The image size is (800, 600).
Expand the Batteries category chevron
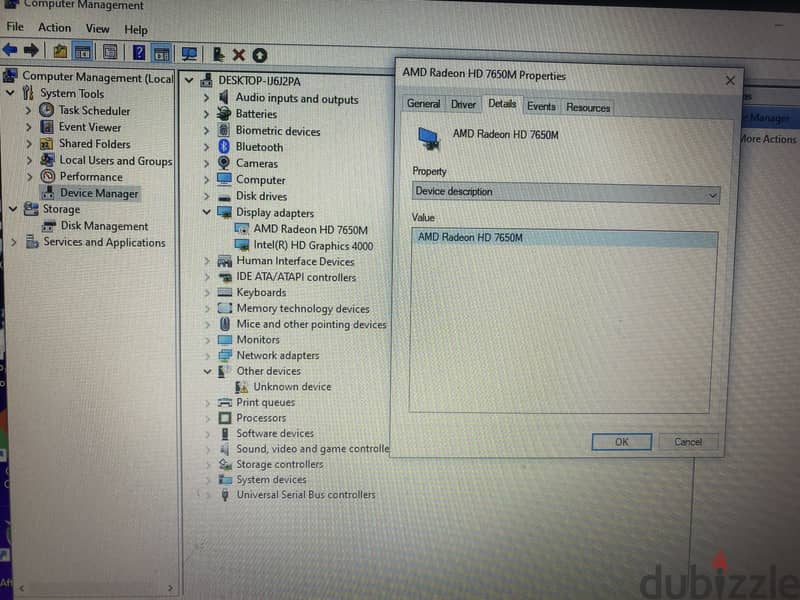pos(206,114)
